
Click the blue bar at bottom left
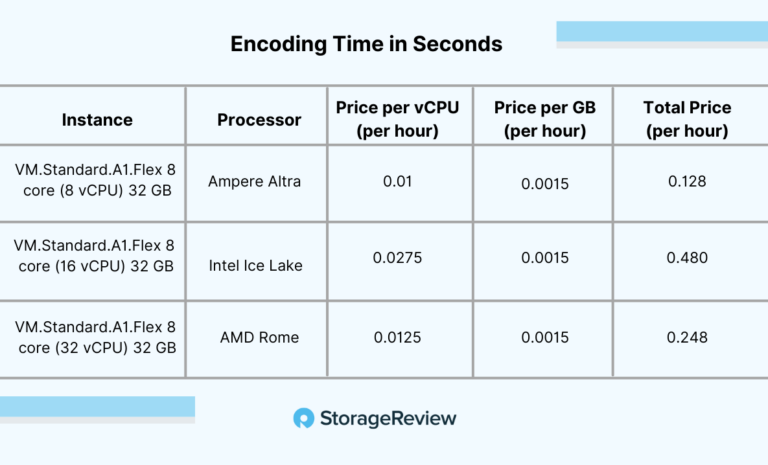coord(97,407)
